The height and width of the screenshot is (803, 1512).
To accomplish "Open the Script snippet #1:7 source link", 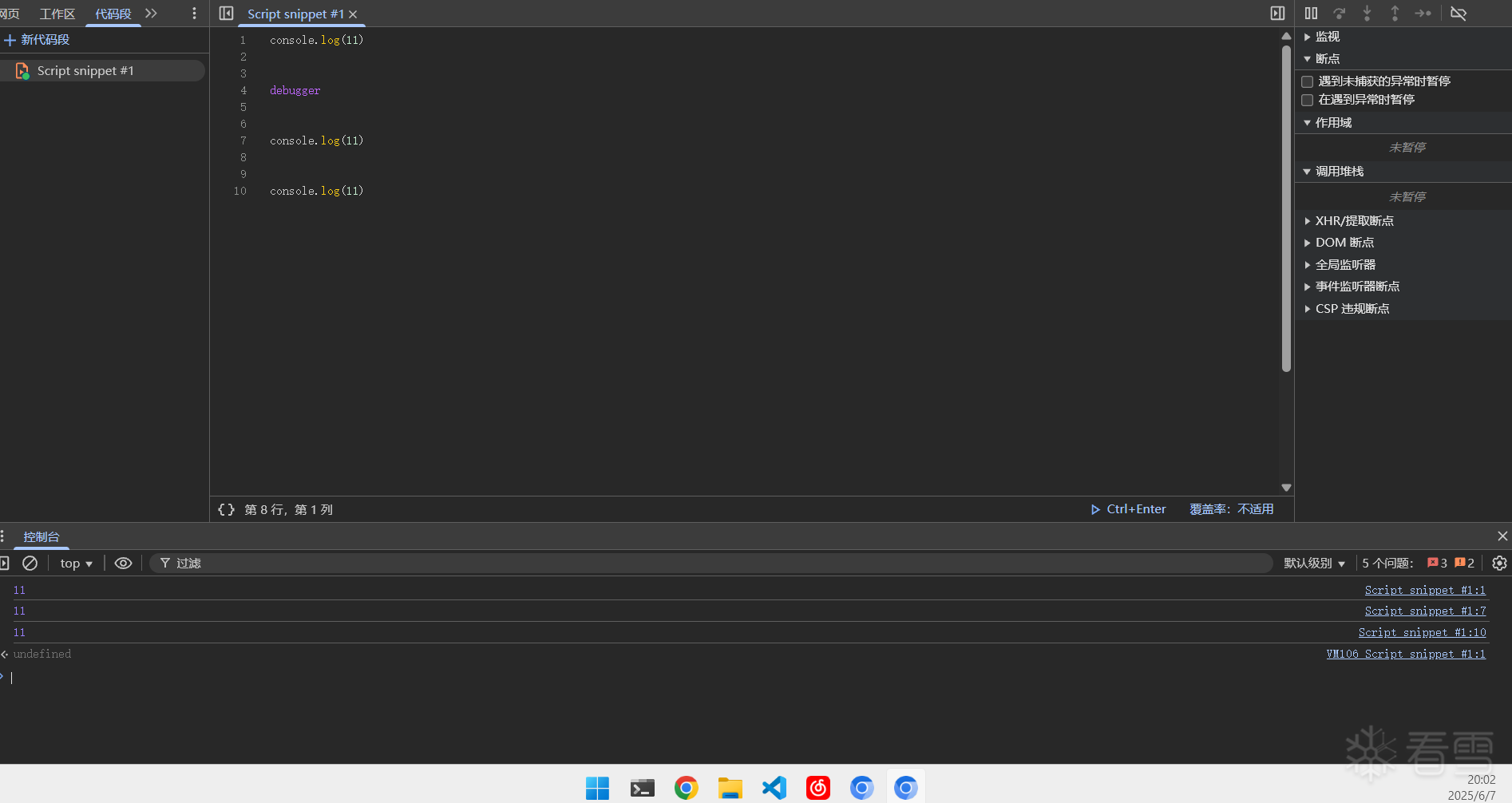I will [x=1425, y=611].
